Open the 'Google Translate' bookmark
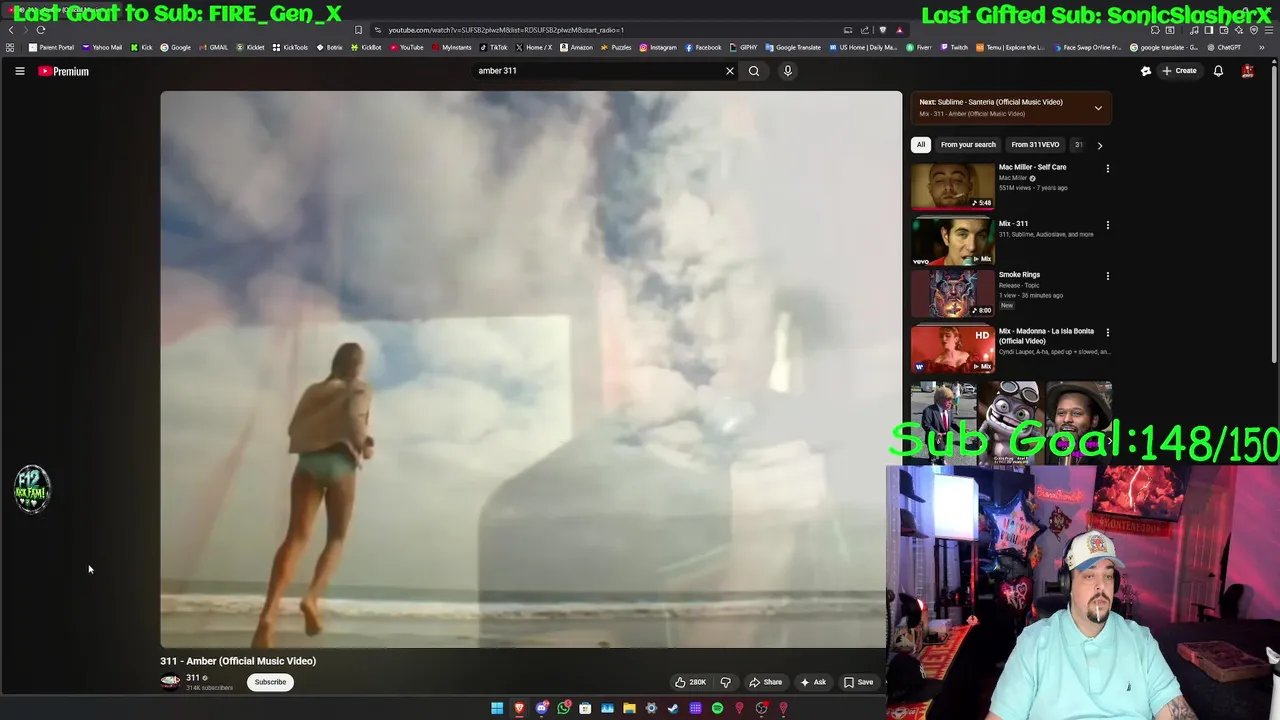 pos(793,47)
